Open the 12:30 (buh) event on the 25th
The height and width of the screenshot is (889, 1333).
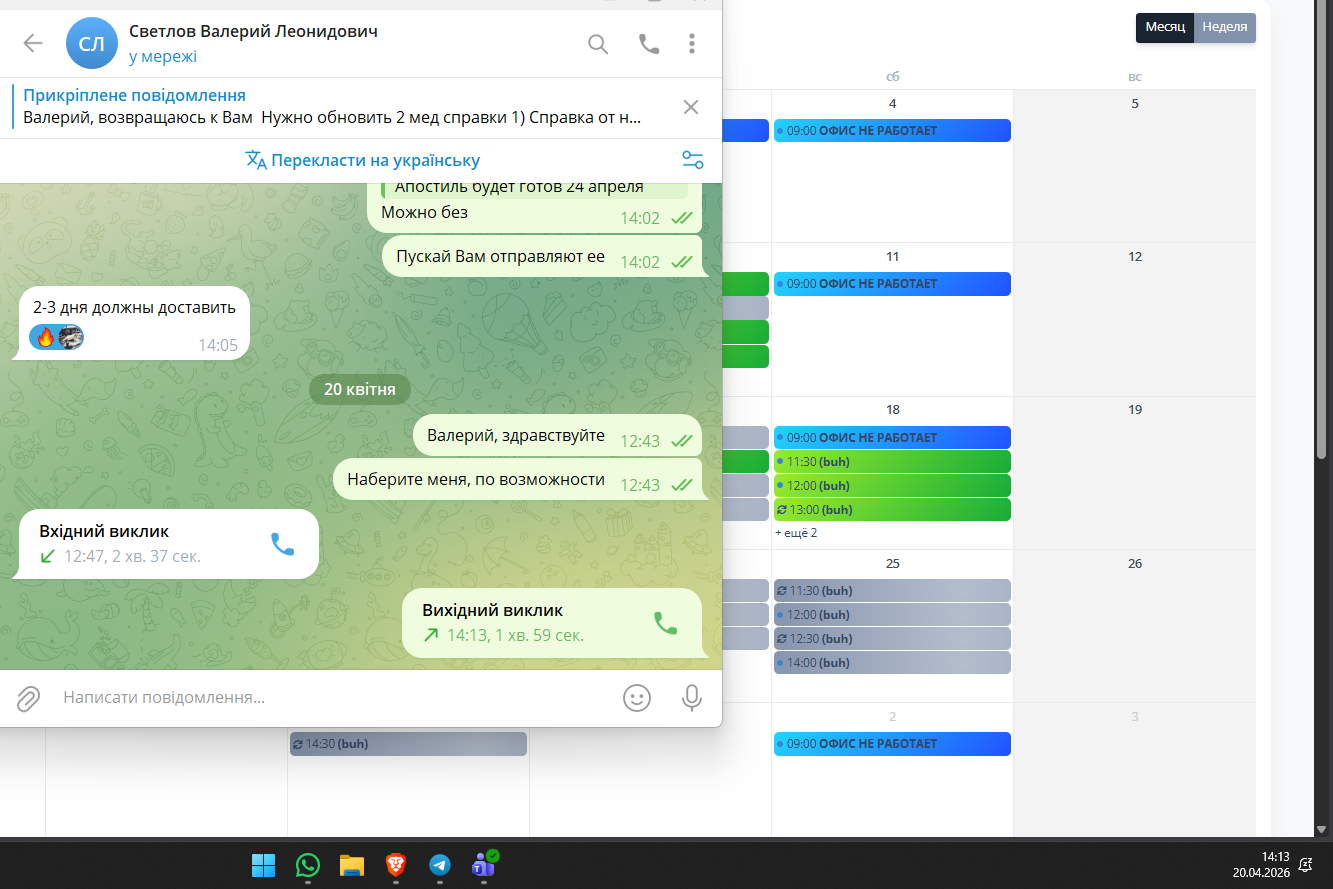point(892,639)
